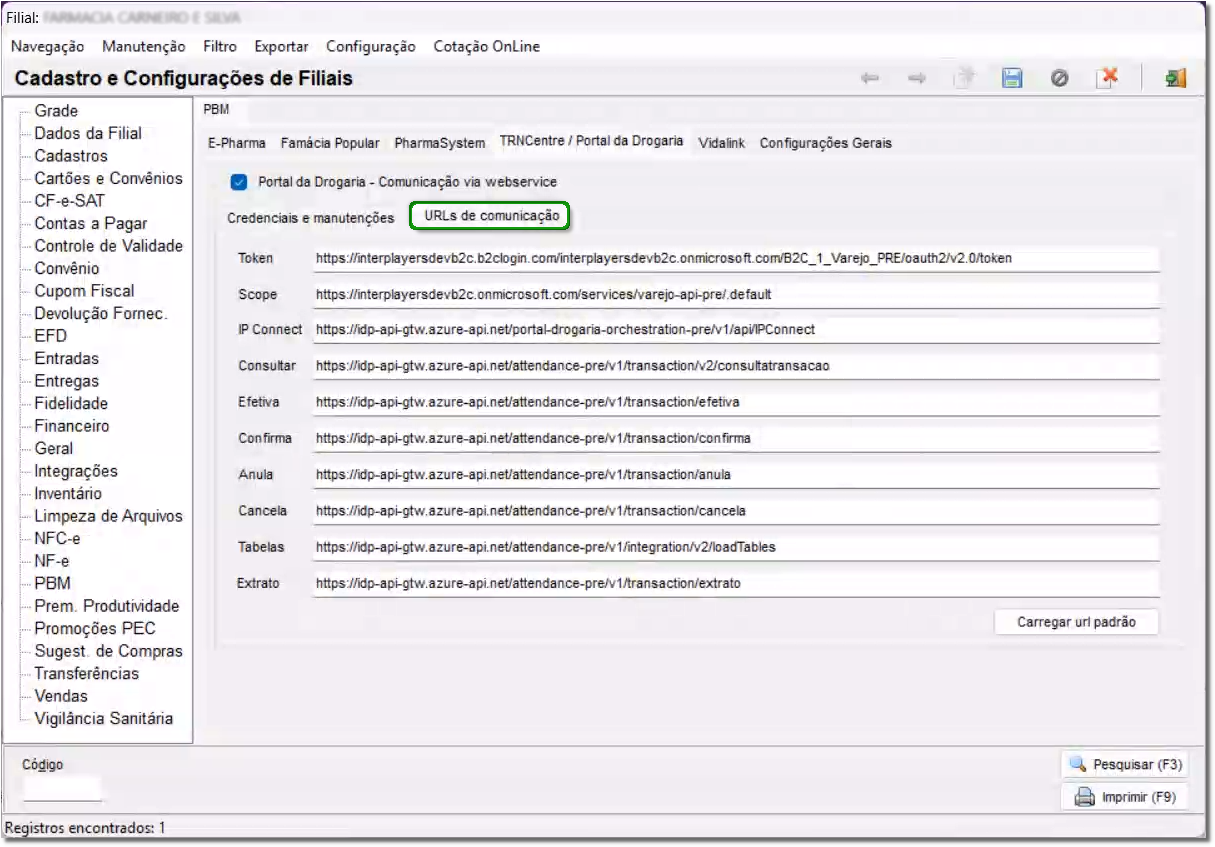Select EFD tree item
The image size is (1215, 847).
click(51, 336)
